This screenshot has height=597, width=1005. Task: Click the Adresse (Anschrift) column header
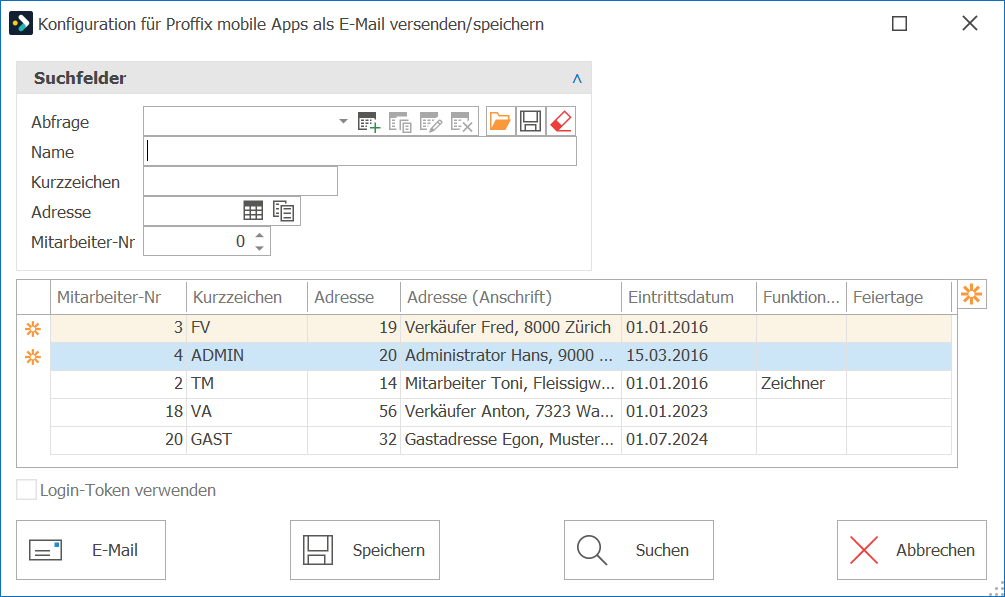click(511, 298)
